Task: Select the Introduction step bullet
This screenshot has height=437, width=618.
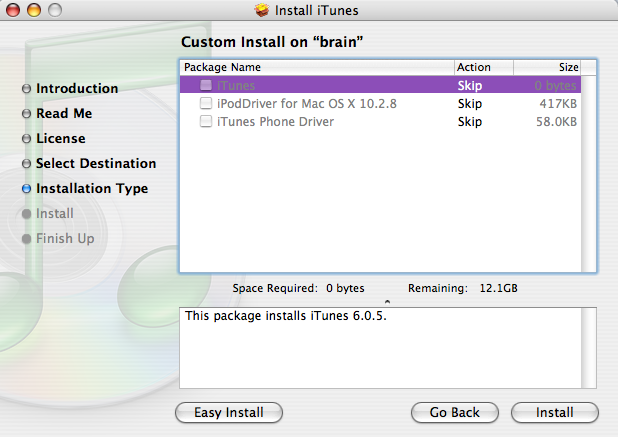Action: 26,89
